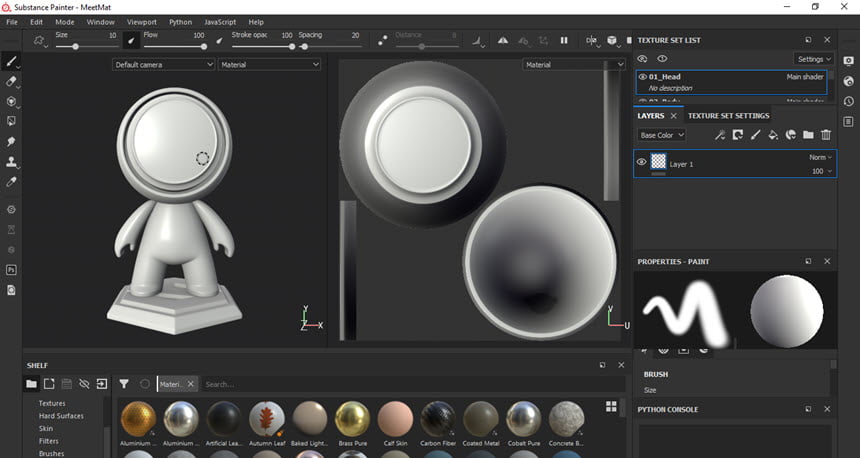Click the mirror triangle icon in toolbar
Viewport: 860px width, 458px height.
(503, 41)
